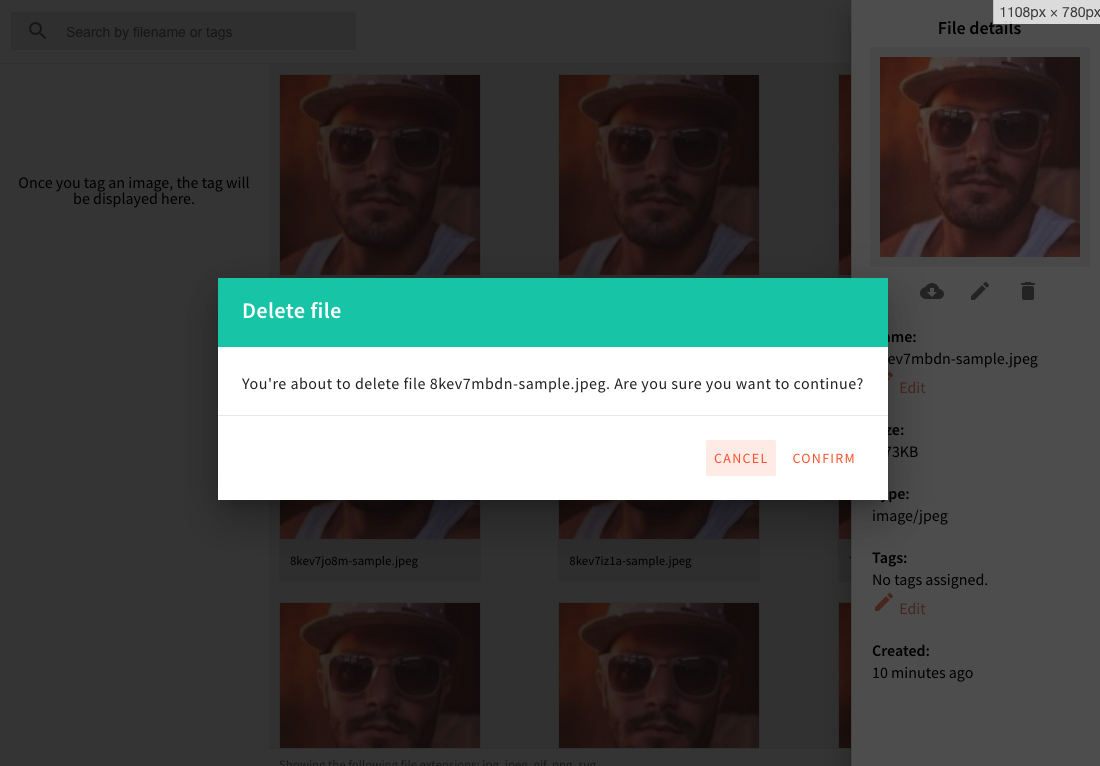This screenshot has height=766, width=1100.
Task: Download the file using the cloud icon
Action: [x=932, y=291]
